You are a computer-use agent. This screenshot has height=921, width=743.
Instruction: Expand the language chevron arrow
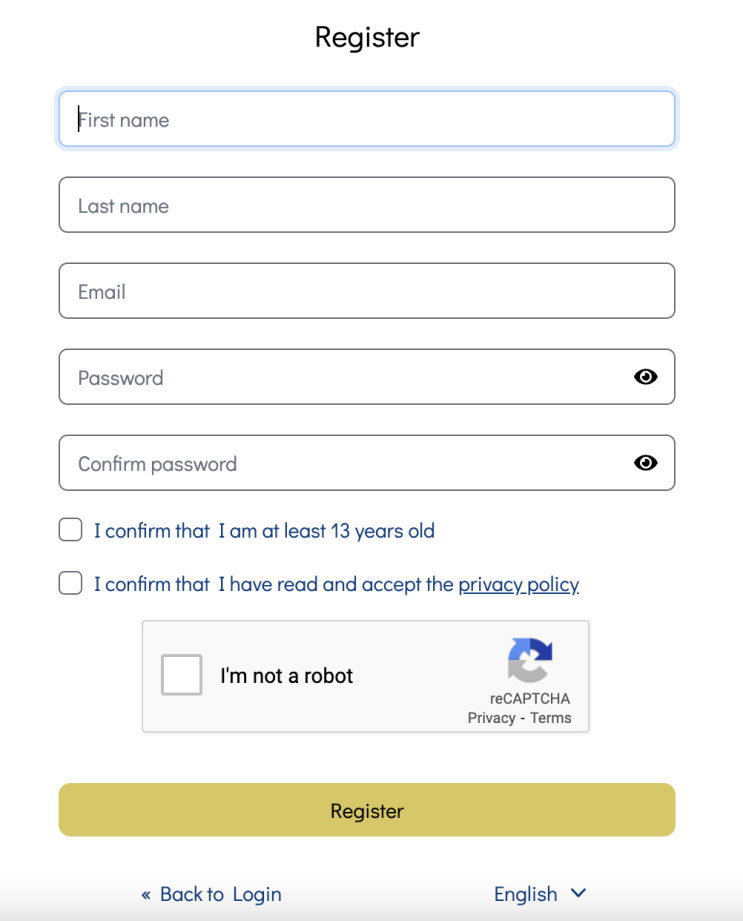coord(579,893)
